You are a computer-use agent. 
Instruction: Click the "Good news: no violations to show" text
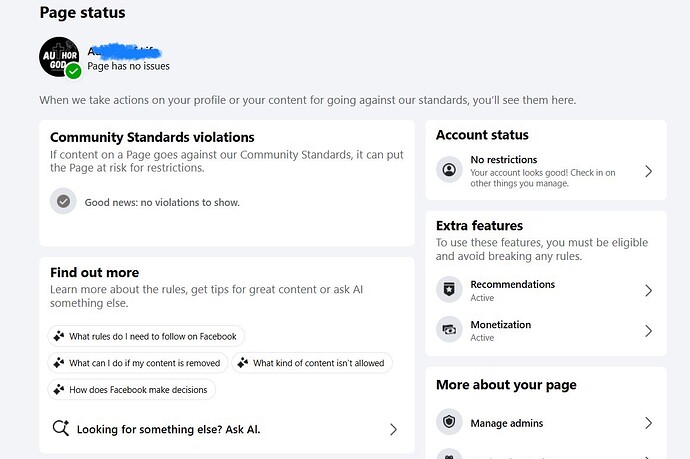(x=162, y=202)
